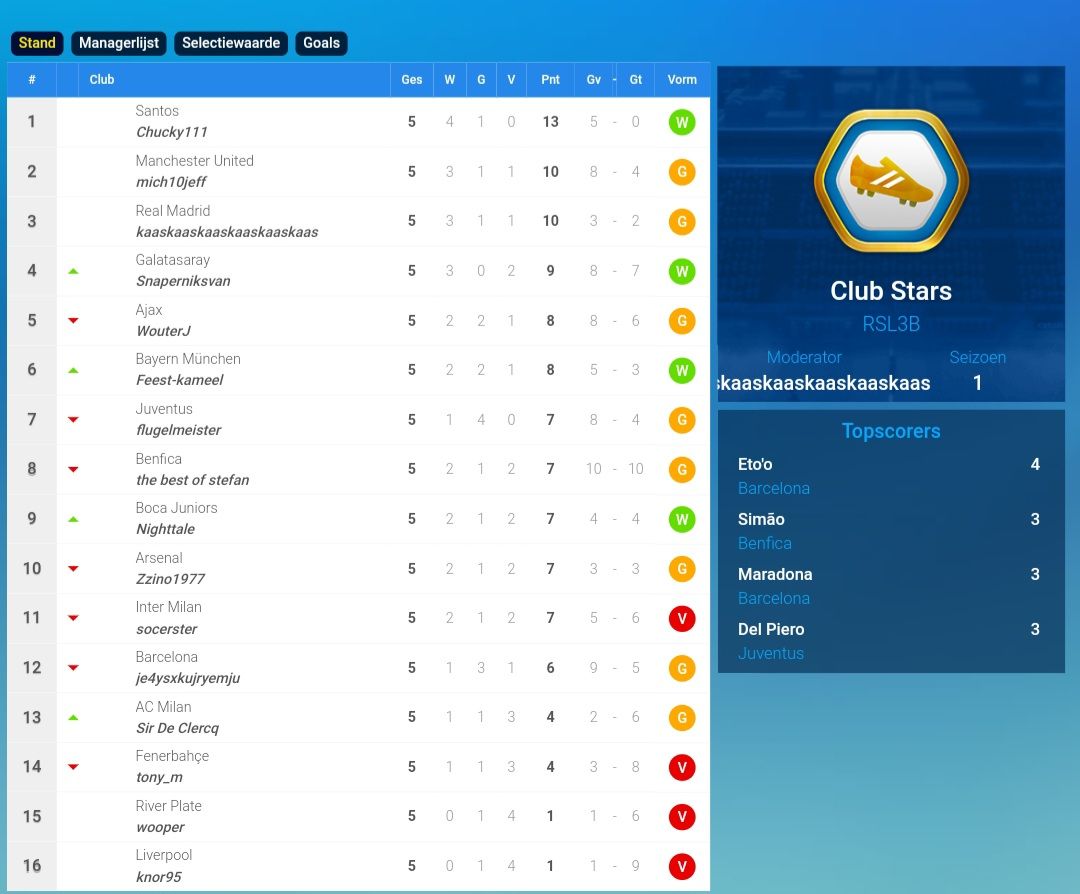Click the red V form icon for Inter Milan
The width and height of the screenshot is (1080, 894).
[x=682, y=618]
